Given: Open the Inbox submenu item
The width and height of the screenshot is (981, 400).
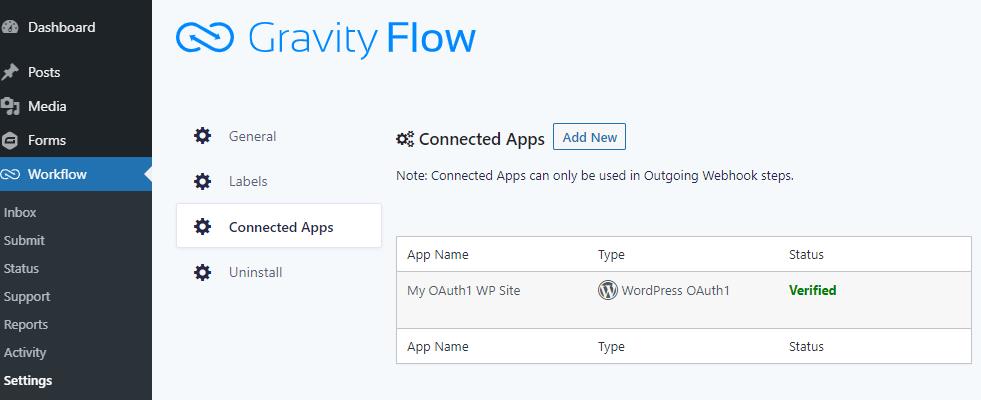Looking at the screenshot, I should 20,212.
